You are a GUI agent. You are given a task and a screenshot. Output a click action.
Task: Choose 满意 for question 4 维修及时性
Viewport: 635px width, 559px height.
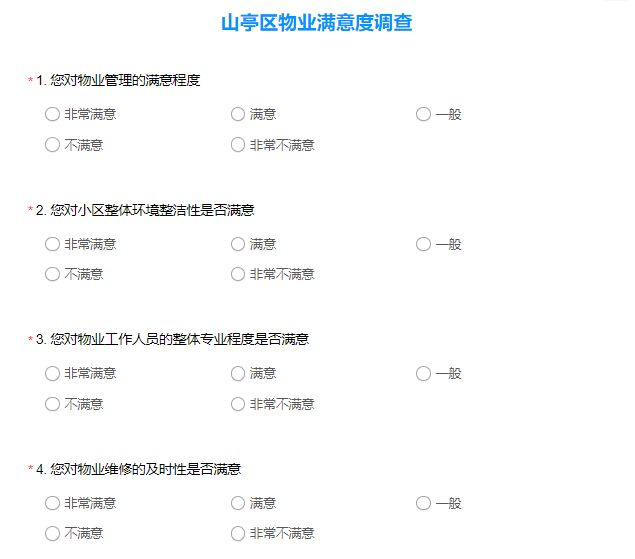[238, 504]
